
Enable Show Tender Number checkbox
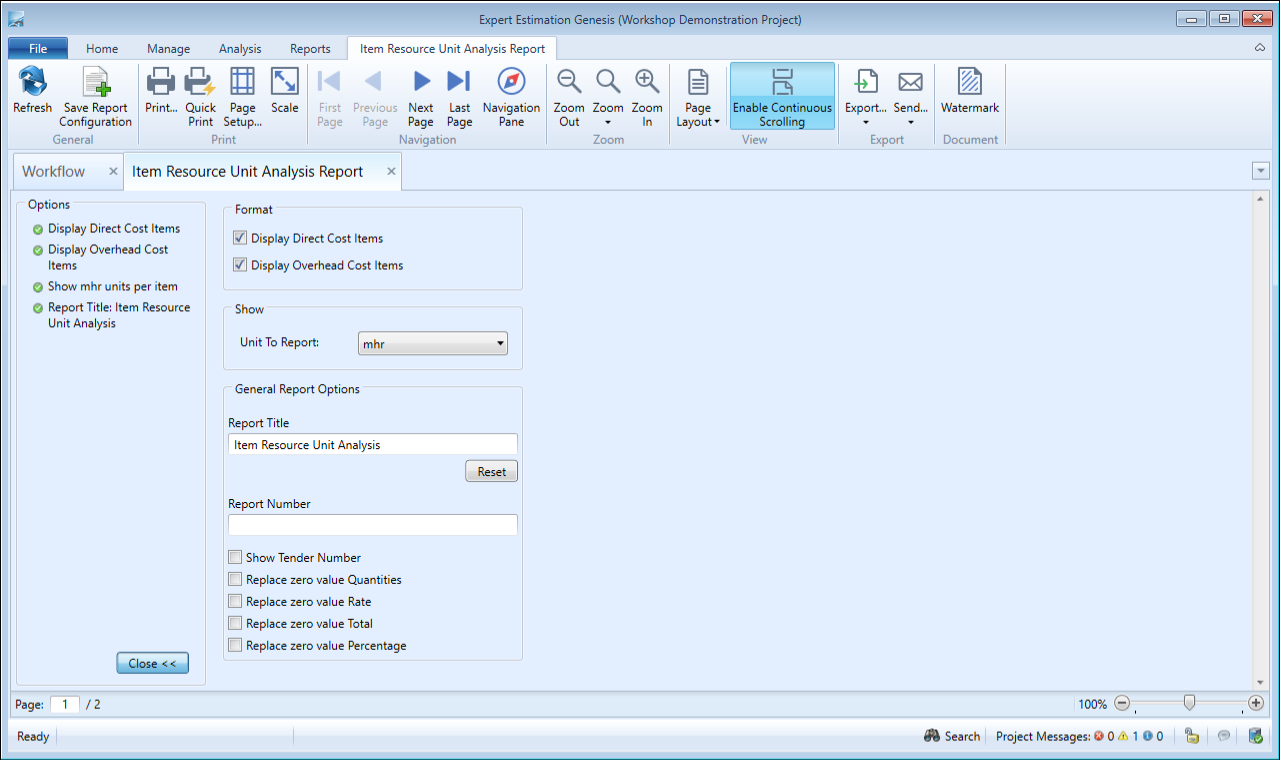236,558
